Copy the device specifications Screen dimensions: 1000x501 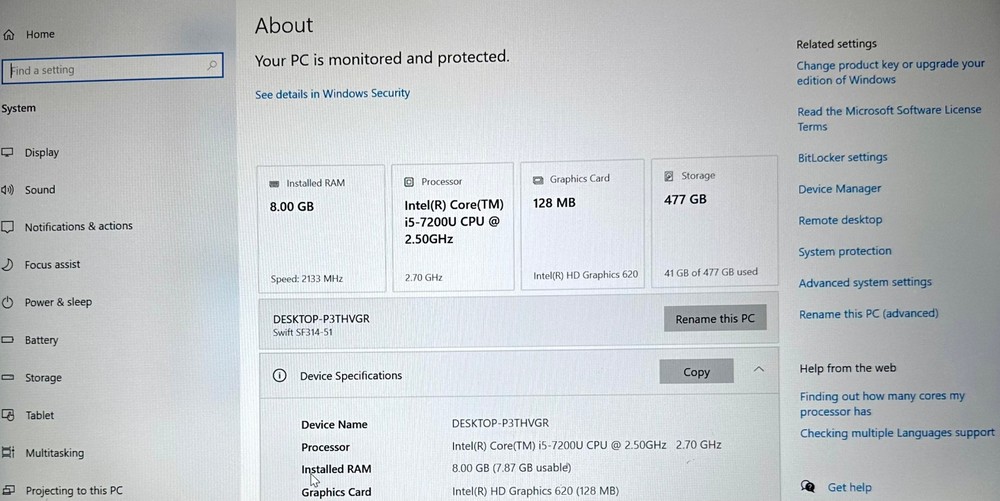[x=696, y=372]
